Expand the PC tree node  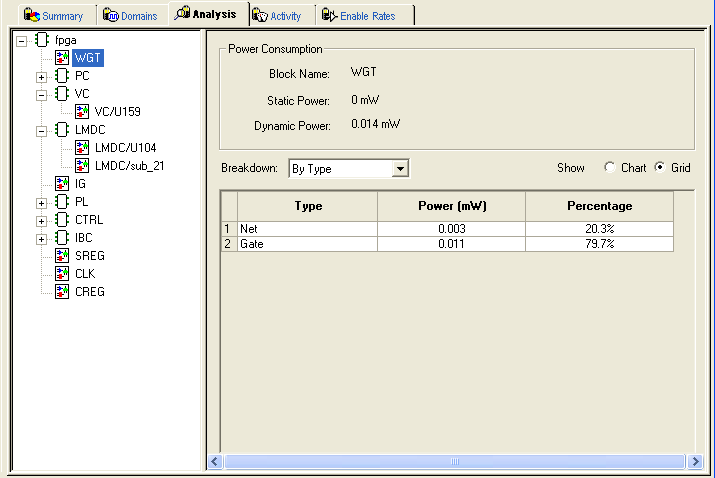pyautogui.click(x=41, y=76)
